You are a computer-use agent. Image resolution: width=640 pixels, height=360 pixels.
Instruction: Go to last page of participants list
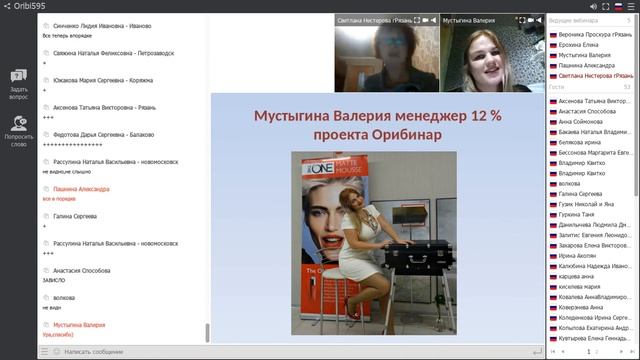tap(632, 351)
